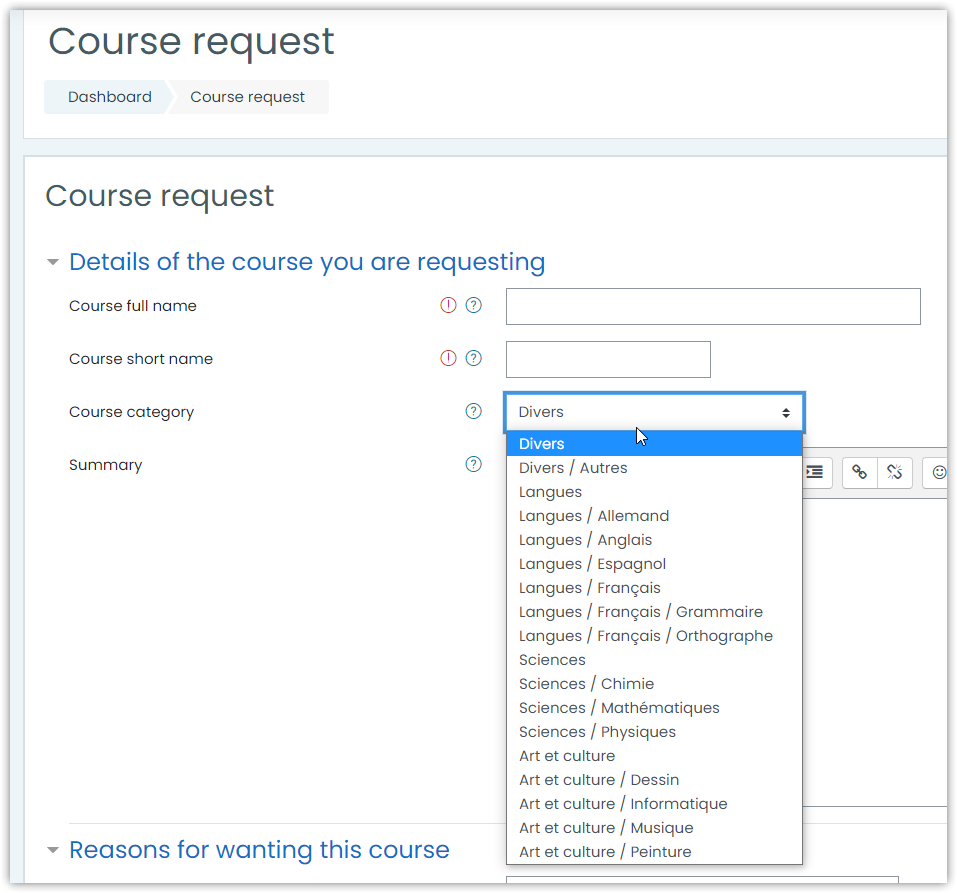957x893 pixels.
Task: Click Details of the course heading link
Action: click(307, 262)
